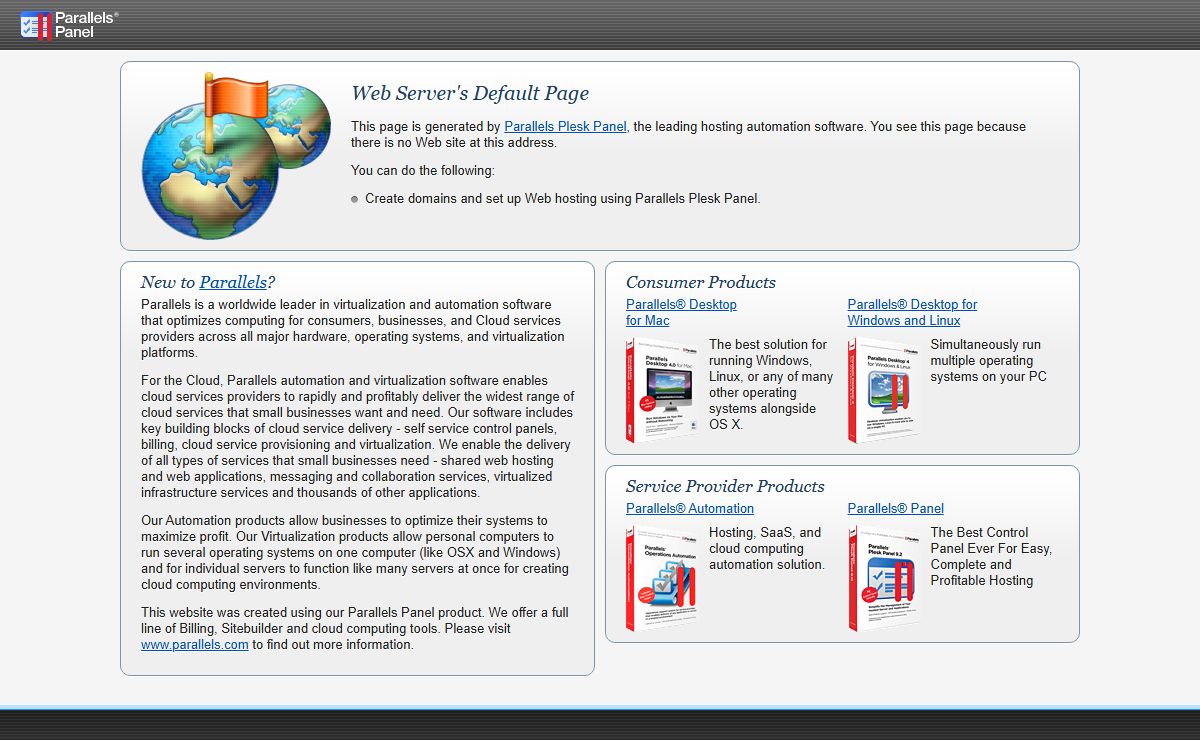The width and height of the screenshot is (1200, 740).
Task: Click paragraph starting 'This website was created'
Action: pyautogui.click(x=355, y=628)
